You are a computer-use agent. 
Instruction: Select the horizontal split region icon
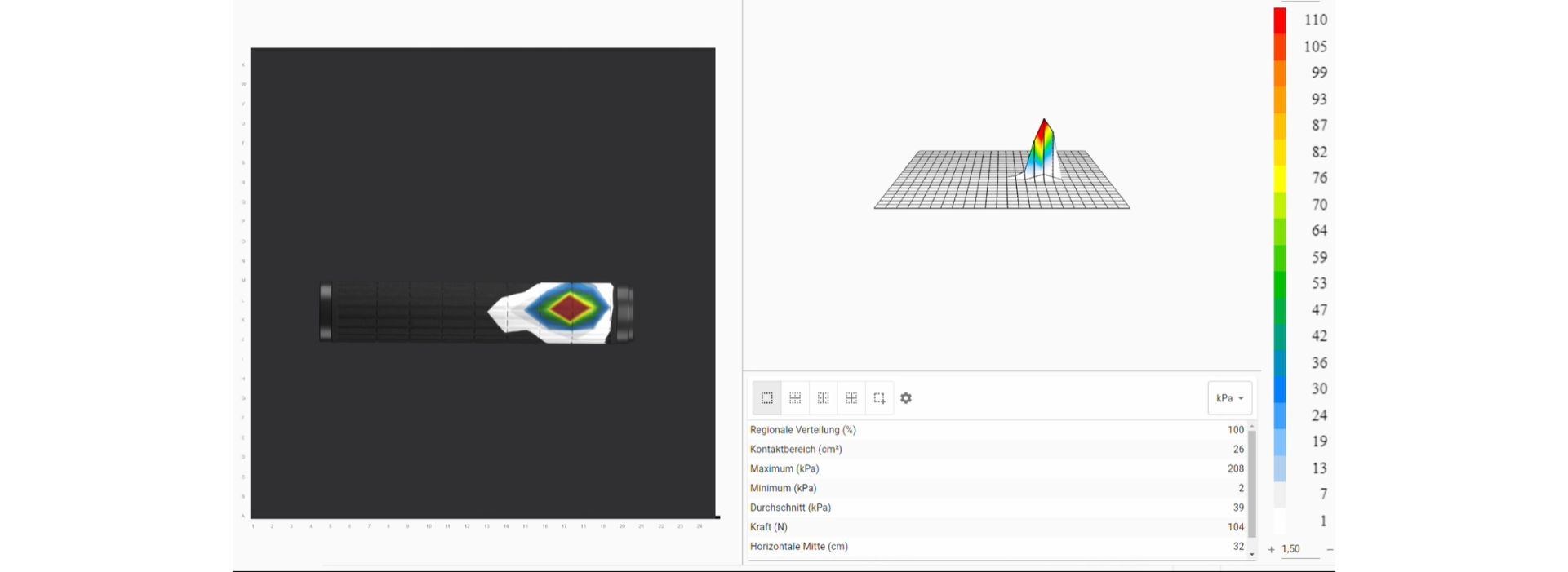coord(795,398)
